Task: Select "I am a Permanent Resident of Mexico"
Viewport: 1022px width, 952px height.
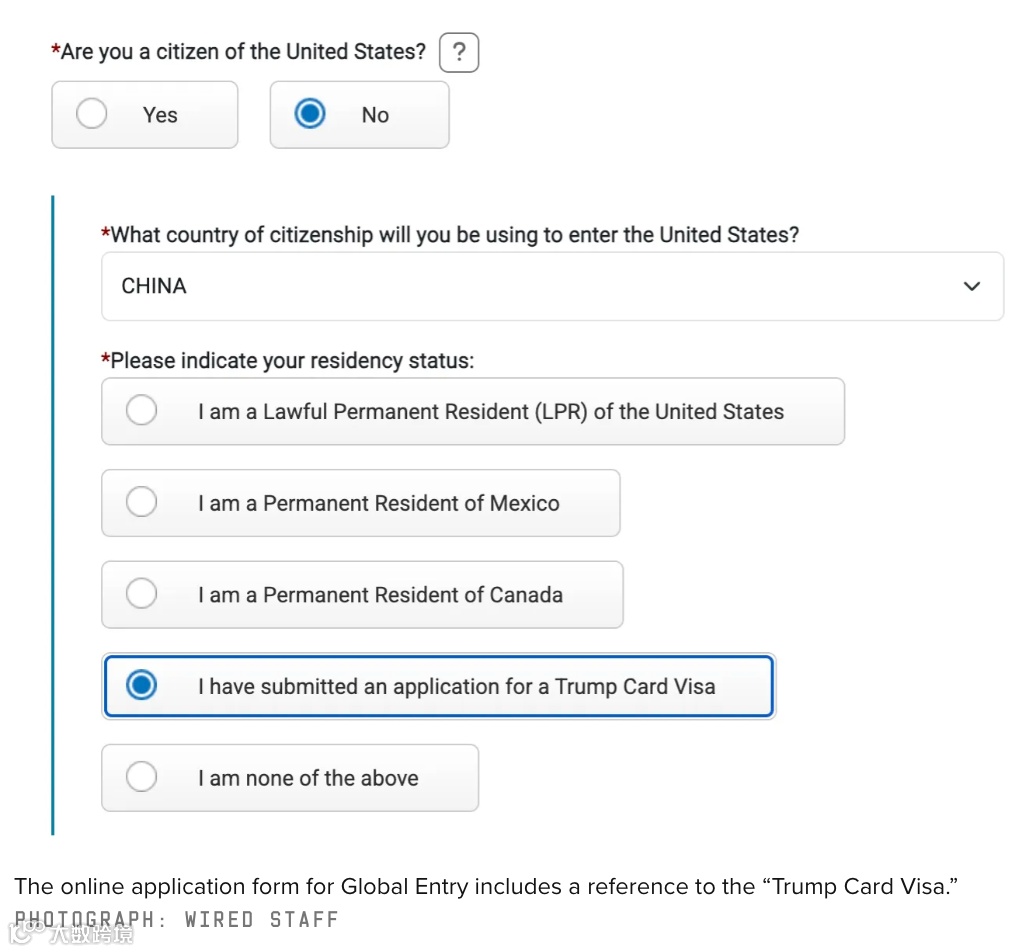Action: point(360,503)
